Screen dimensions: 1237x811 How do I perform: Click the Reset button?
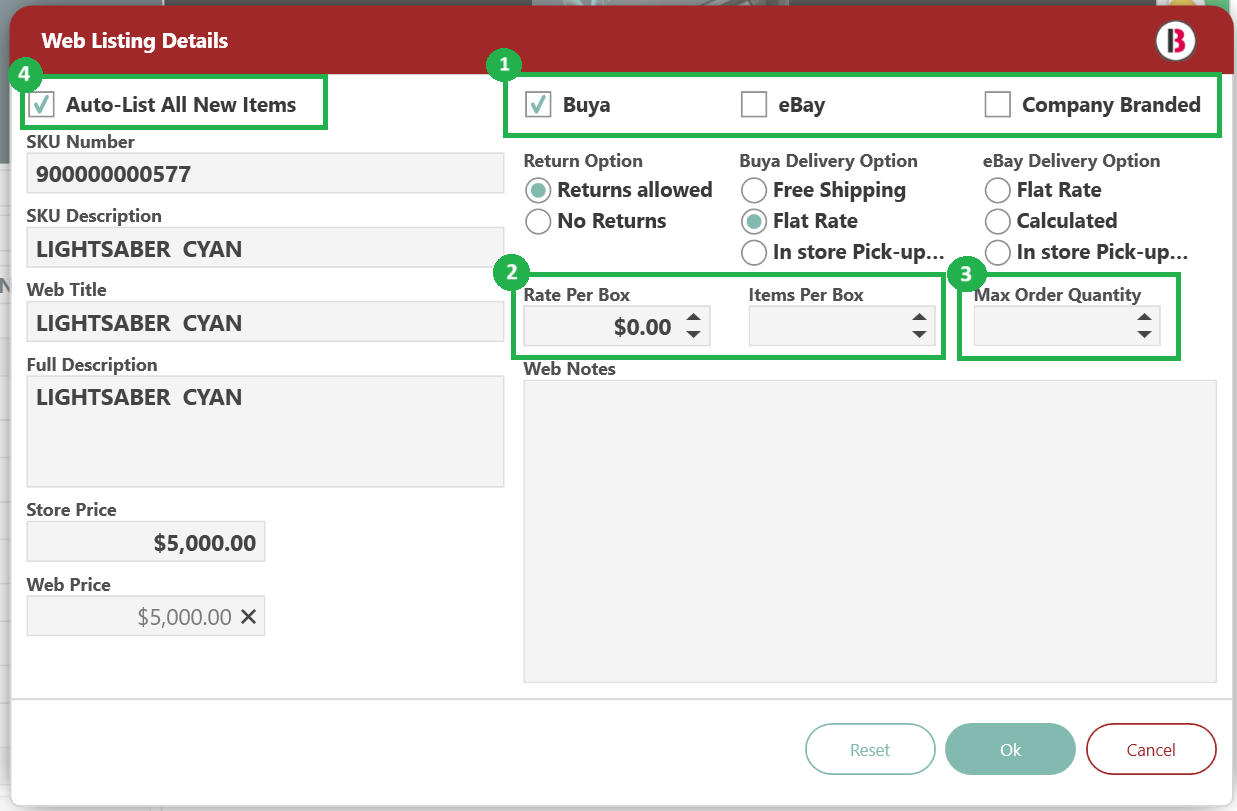[870, 749]
